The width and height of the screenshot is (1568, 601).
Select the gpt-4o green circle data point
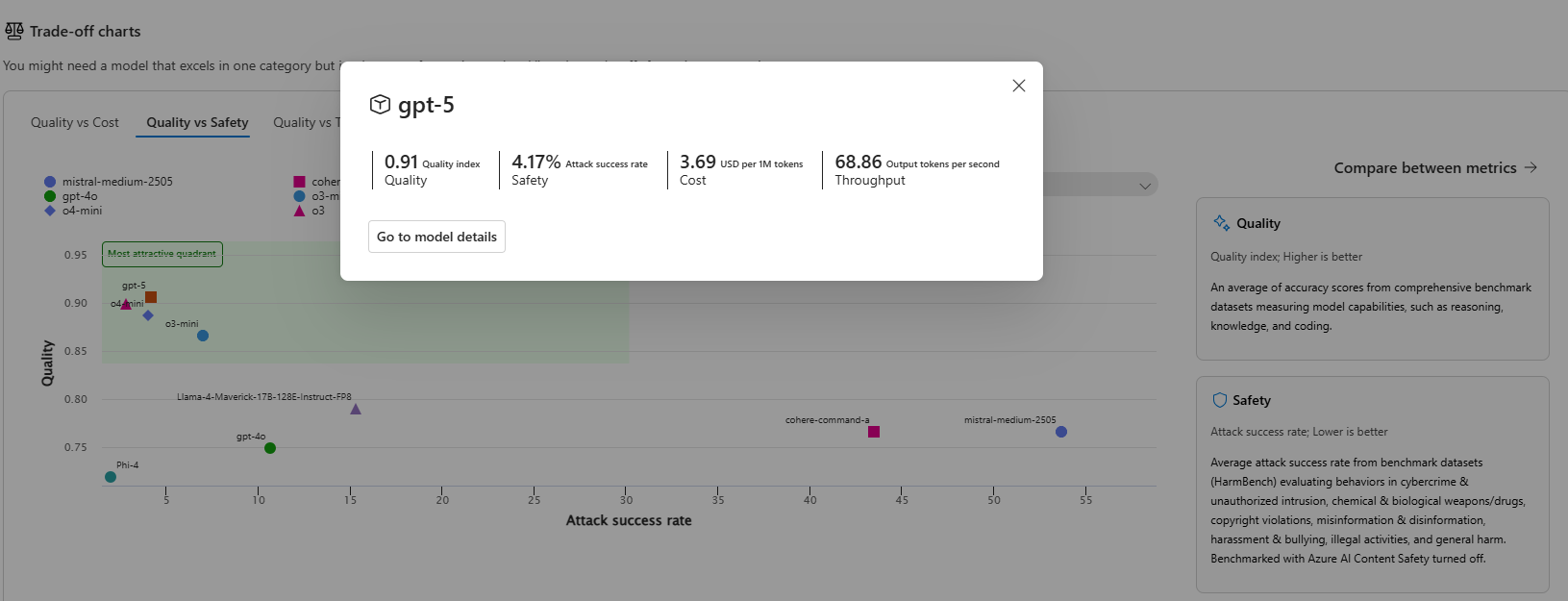tap(270, 448)
